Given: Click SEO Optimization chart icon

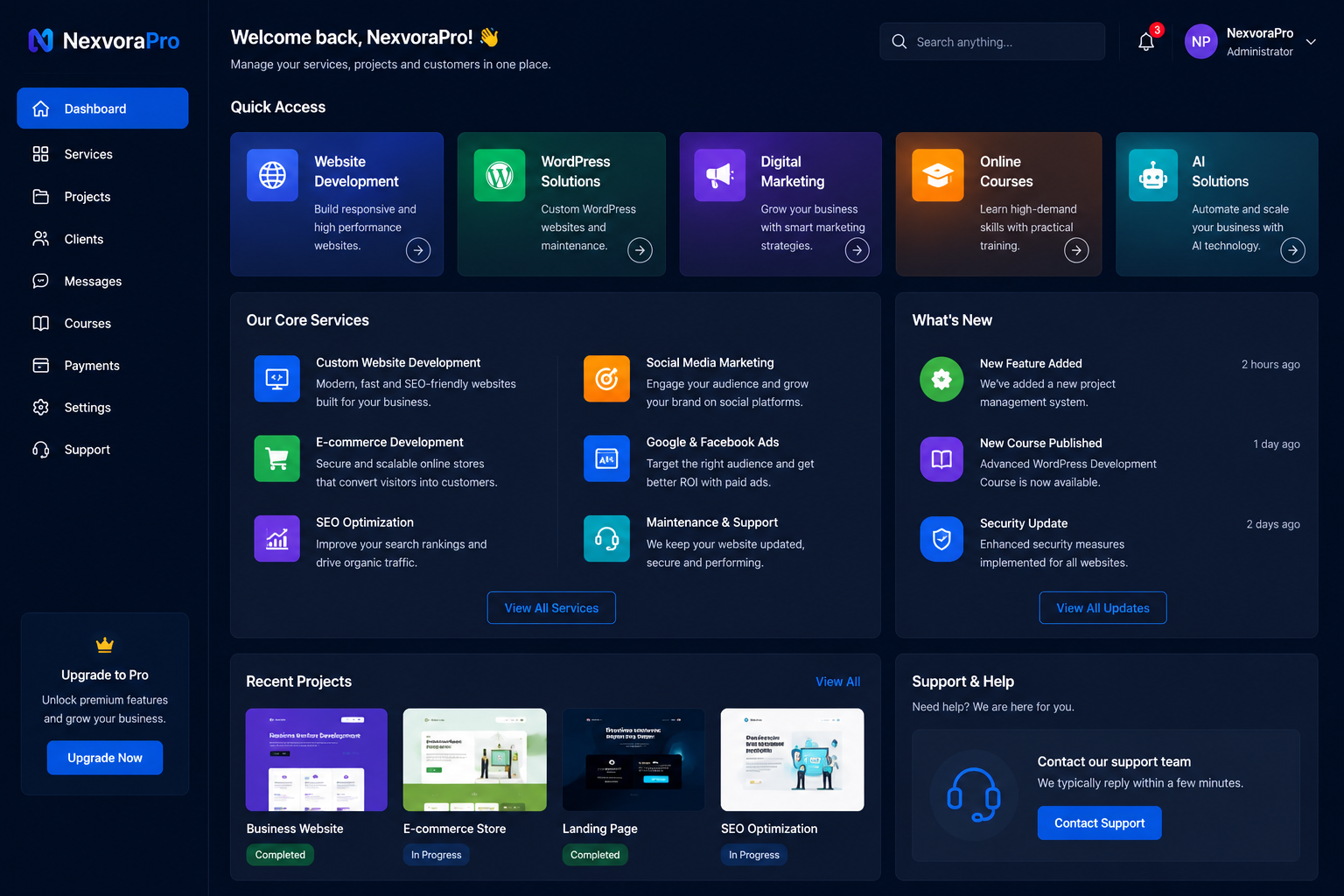Looking at the screenshot, I should pyautogui.click(x=276, y=538).
